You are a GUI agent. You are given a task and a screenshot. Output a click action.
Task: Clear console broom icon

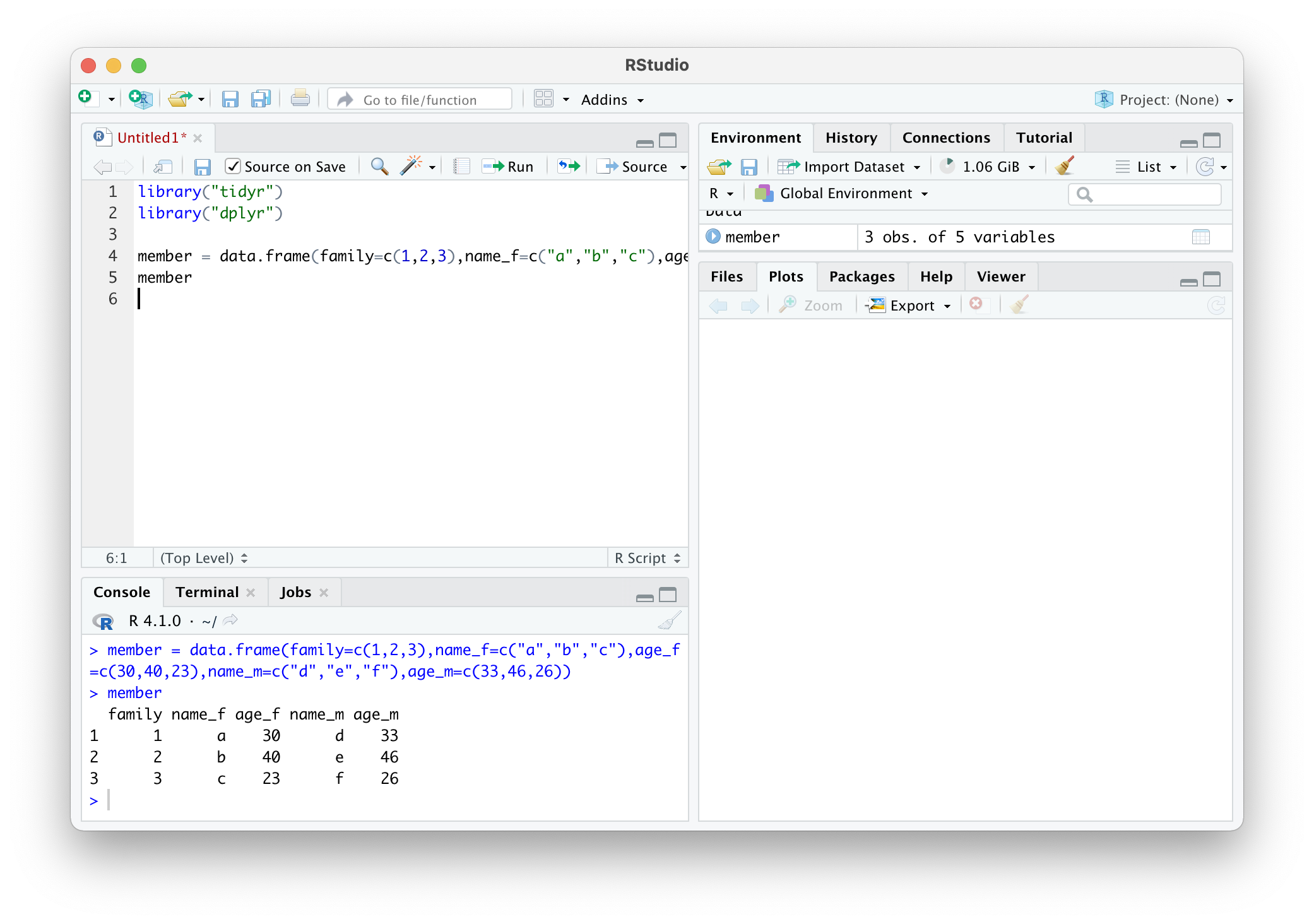pos(669,621)
